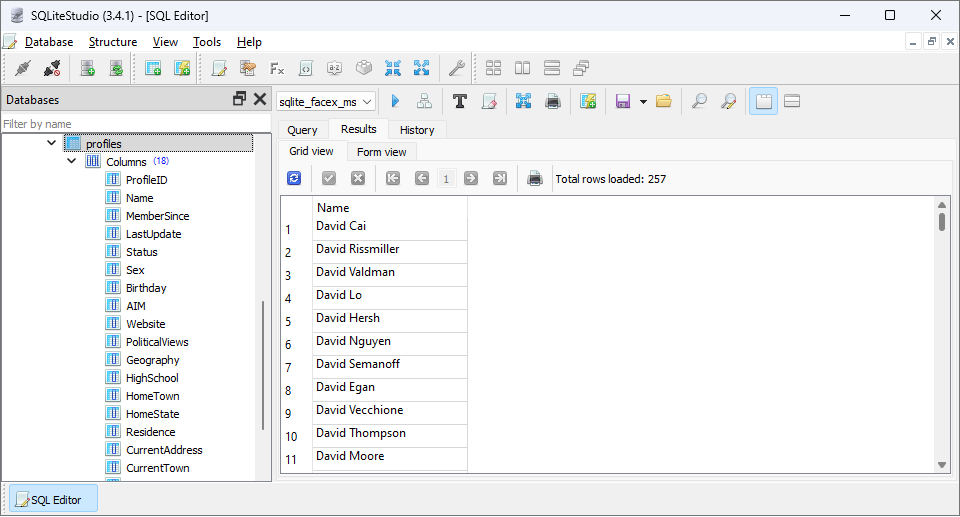Switch to the History tab
The width and height of the screenshot is (960, 517).
(x=417, y=130)
